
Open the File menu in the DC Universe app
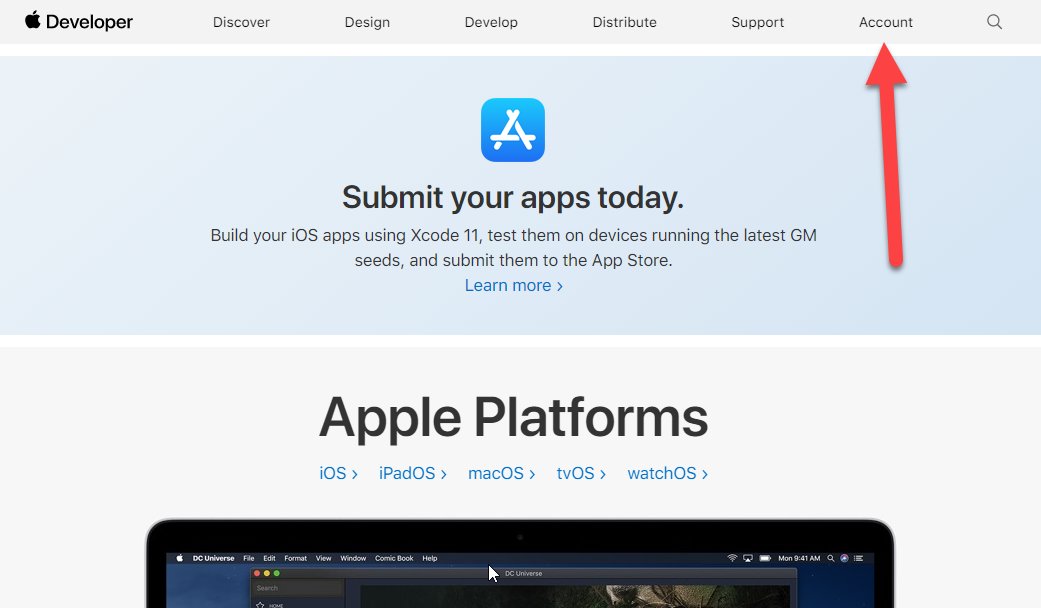point(249,558)
